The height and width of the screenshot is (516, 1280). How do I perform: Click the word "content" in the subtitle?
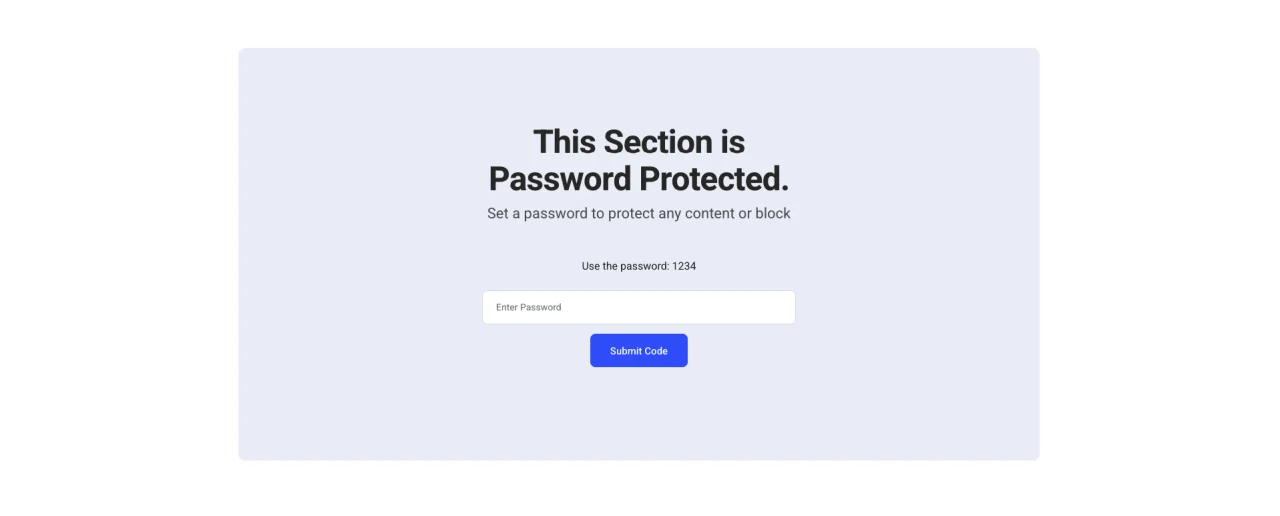706,213
